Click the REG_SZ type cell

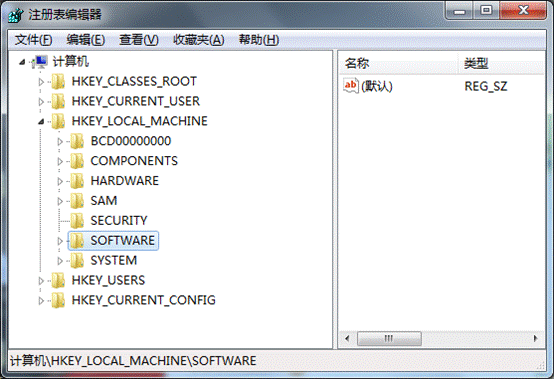pos(486,86)
